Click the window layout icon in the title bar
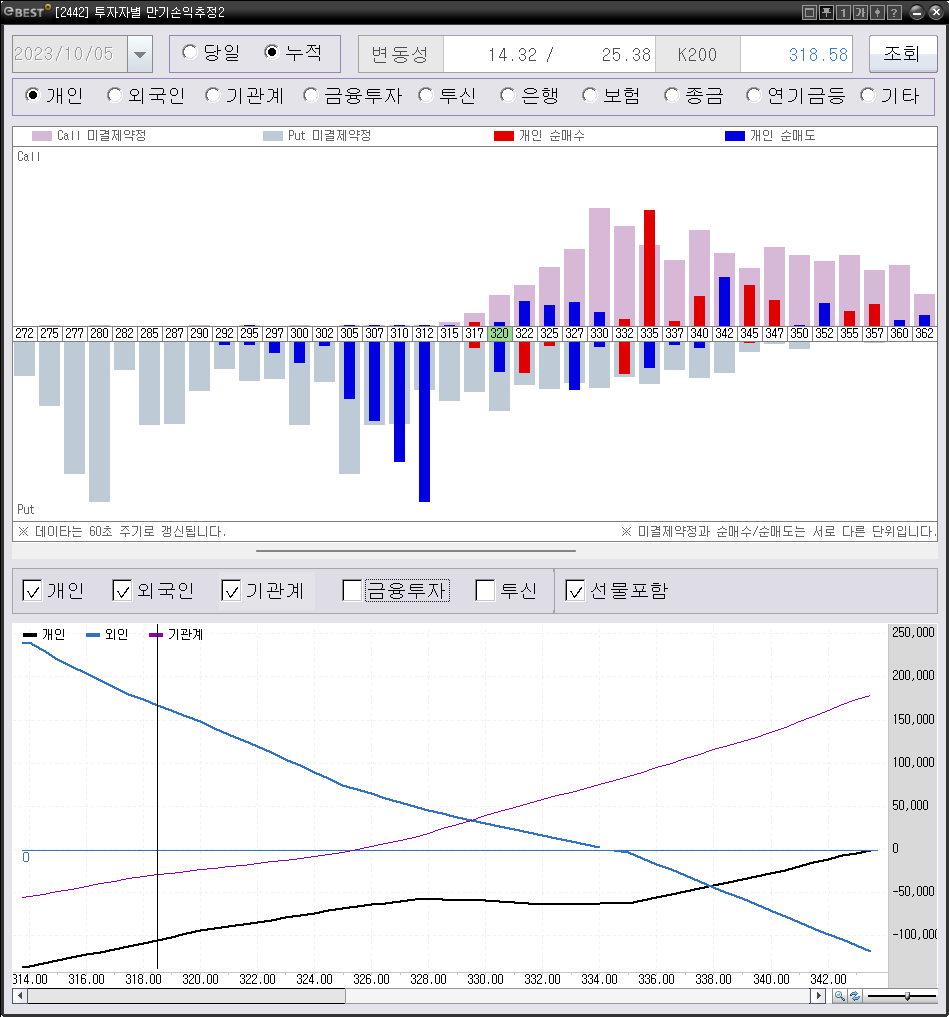Image resolution: width=949 pixels, height=1017 pixels. click(x=809, y=12)
